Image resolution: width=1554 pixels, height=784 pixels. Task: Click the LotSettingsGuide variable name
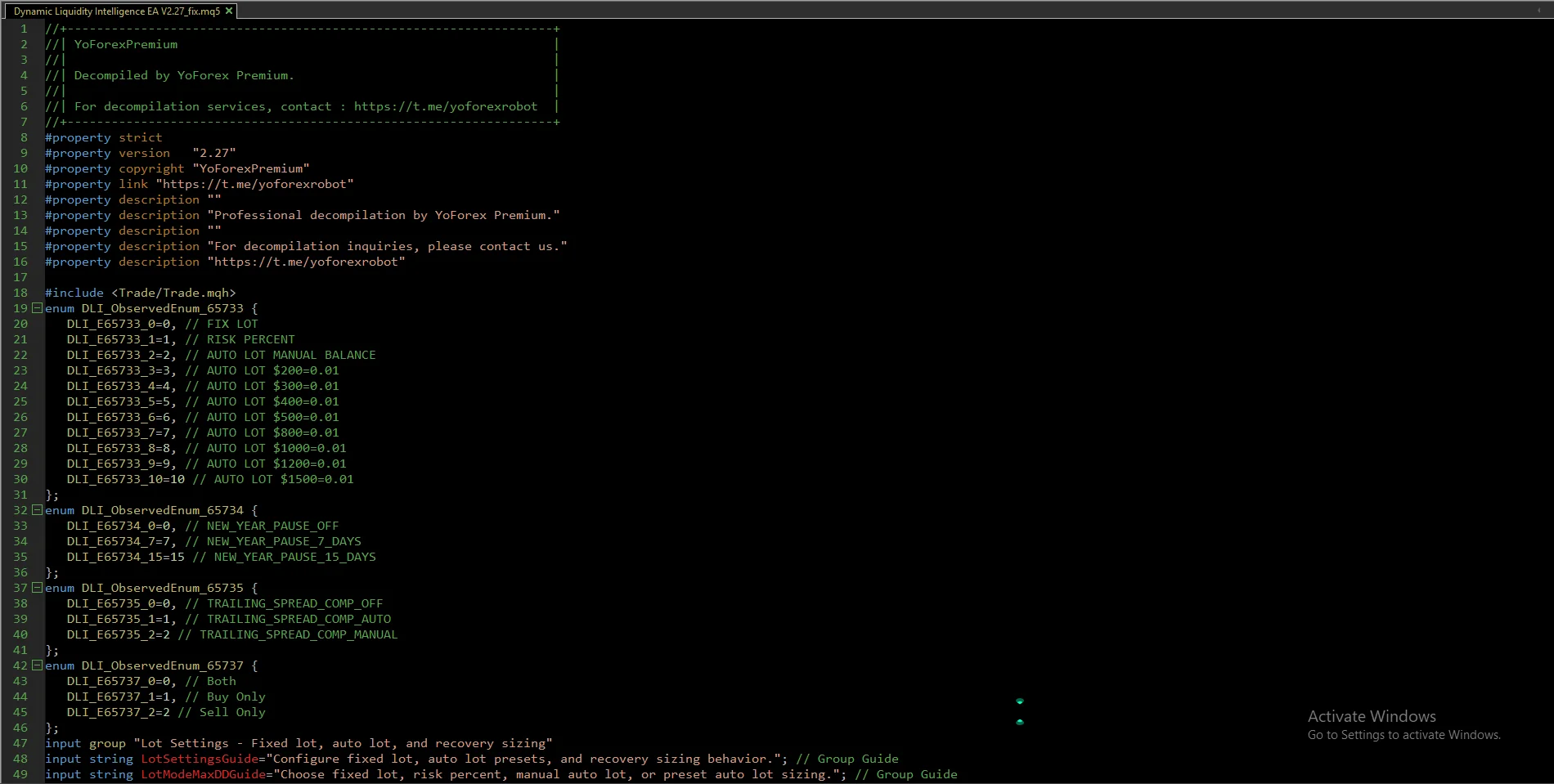(200, 759)
